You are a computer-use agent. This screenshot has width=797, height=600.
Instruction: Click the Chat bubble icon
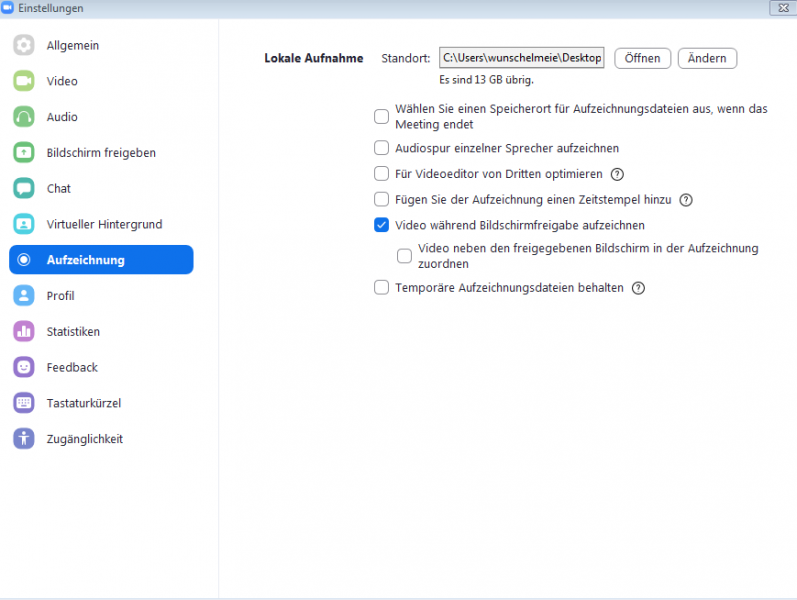pos(23,188)
